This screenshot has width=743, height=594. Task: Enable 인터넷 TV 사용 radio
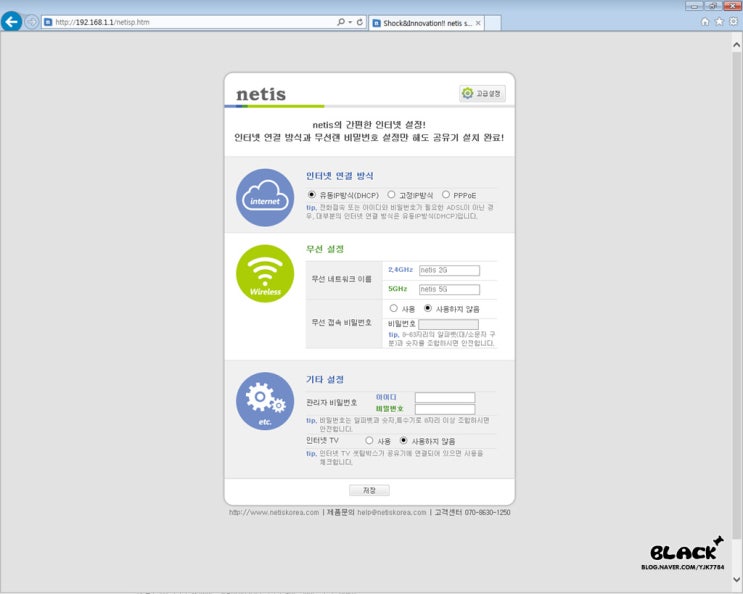pyautogui.click(x=369, y=441)
